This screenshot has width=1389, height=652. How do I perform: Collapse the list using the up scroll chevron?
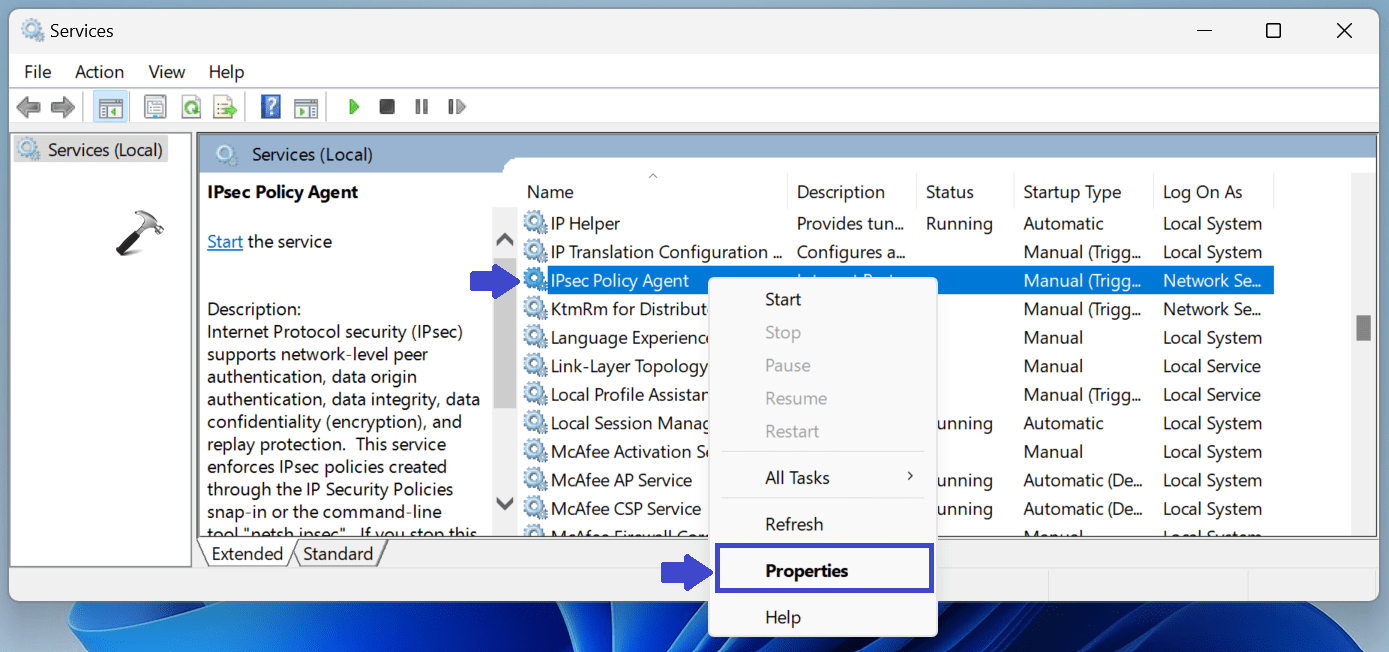pos(504,238)
